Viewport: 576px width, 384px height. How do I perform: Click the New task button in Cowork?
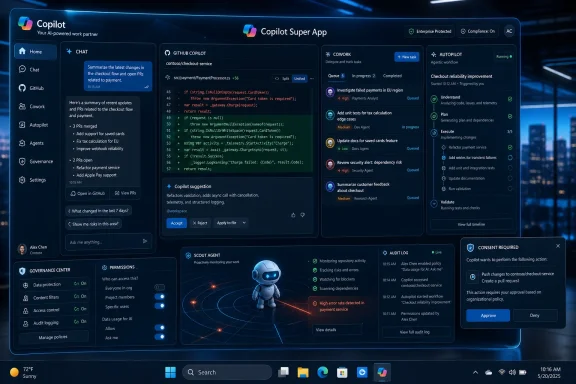[x=407, y=57]
